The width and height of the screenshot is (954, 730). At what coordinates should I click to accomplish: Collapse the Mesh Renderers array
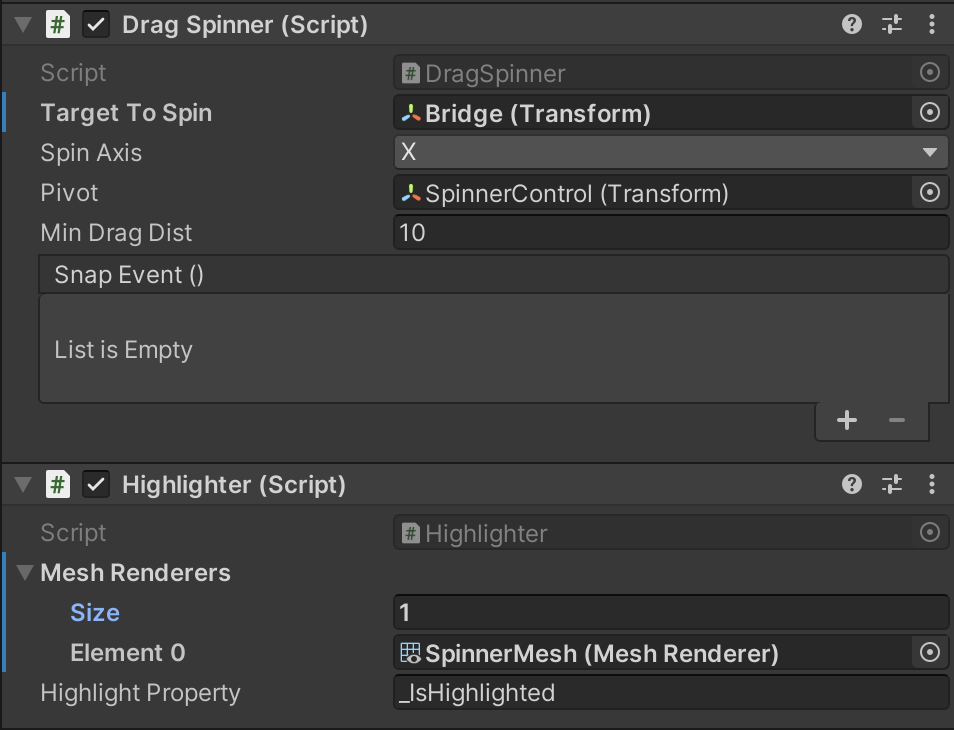(24, 573)
